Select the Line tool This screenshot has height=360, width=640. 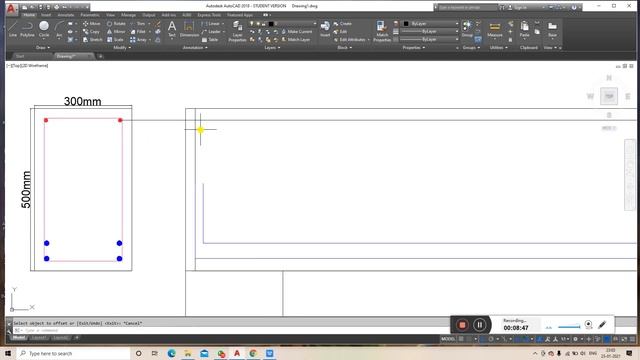13,29
